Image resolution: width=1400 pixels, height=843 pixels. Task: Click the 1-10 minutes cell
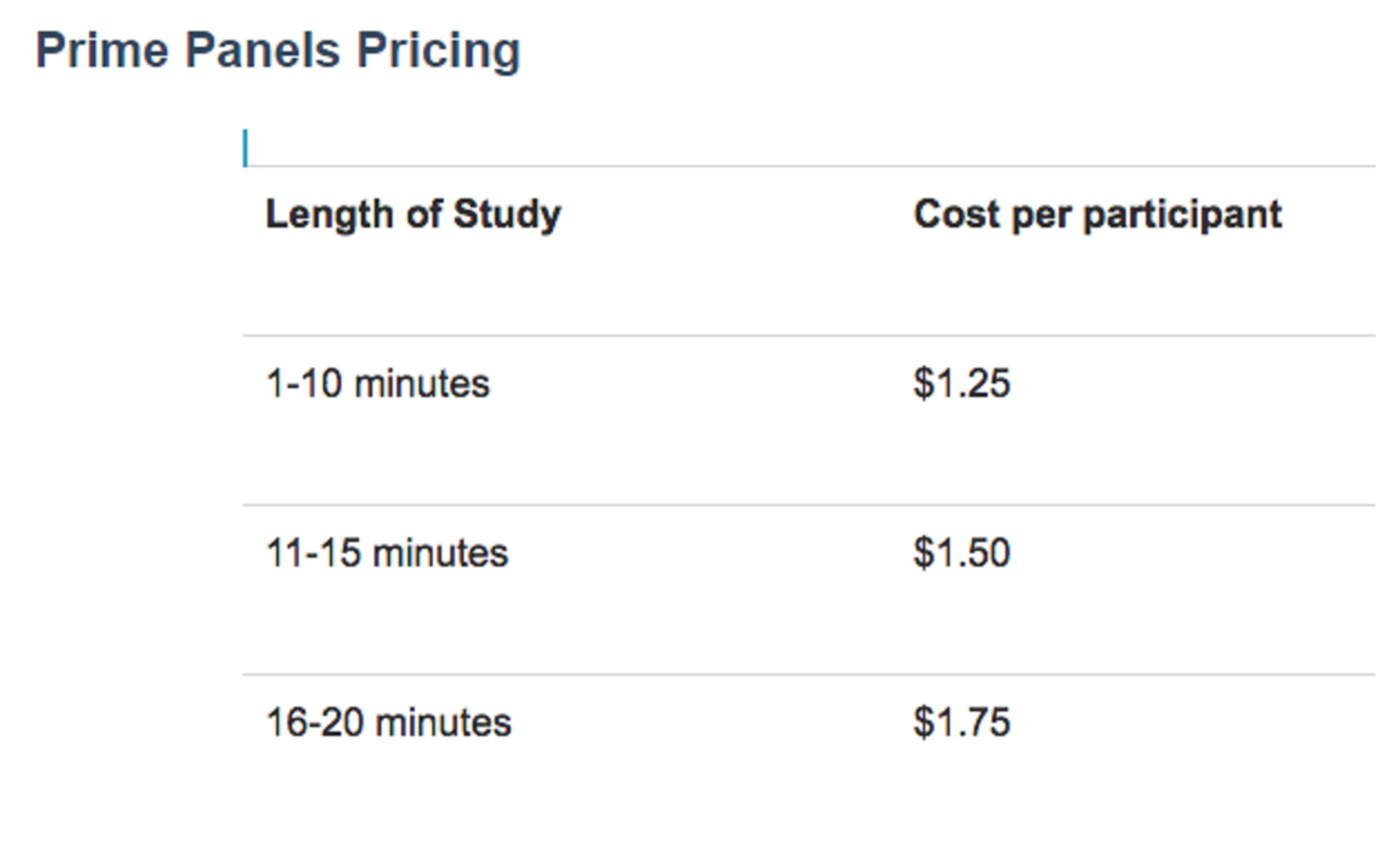click(x=377, y=384)
